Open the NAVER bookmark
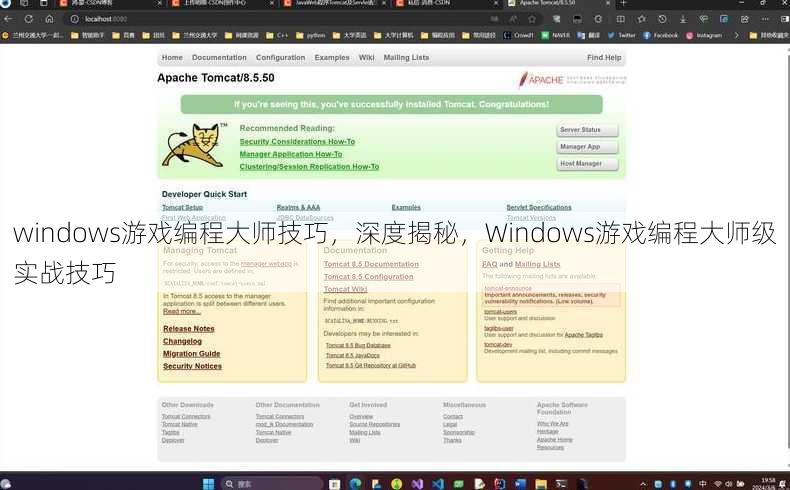The width and height of the screenshot is (790, 490). pos(556,35)
